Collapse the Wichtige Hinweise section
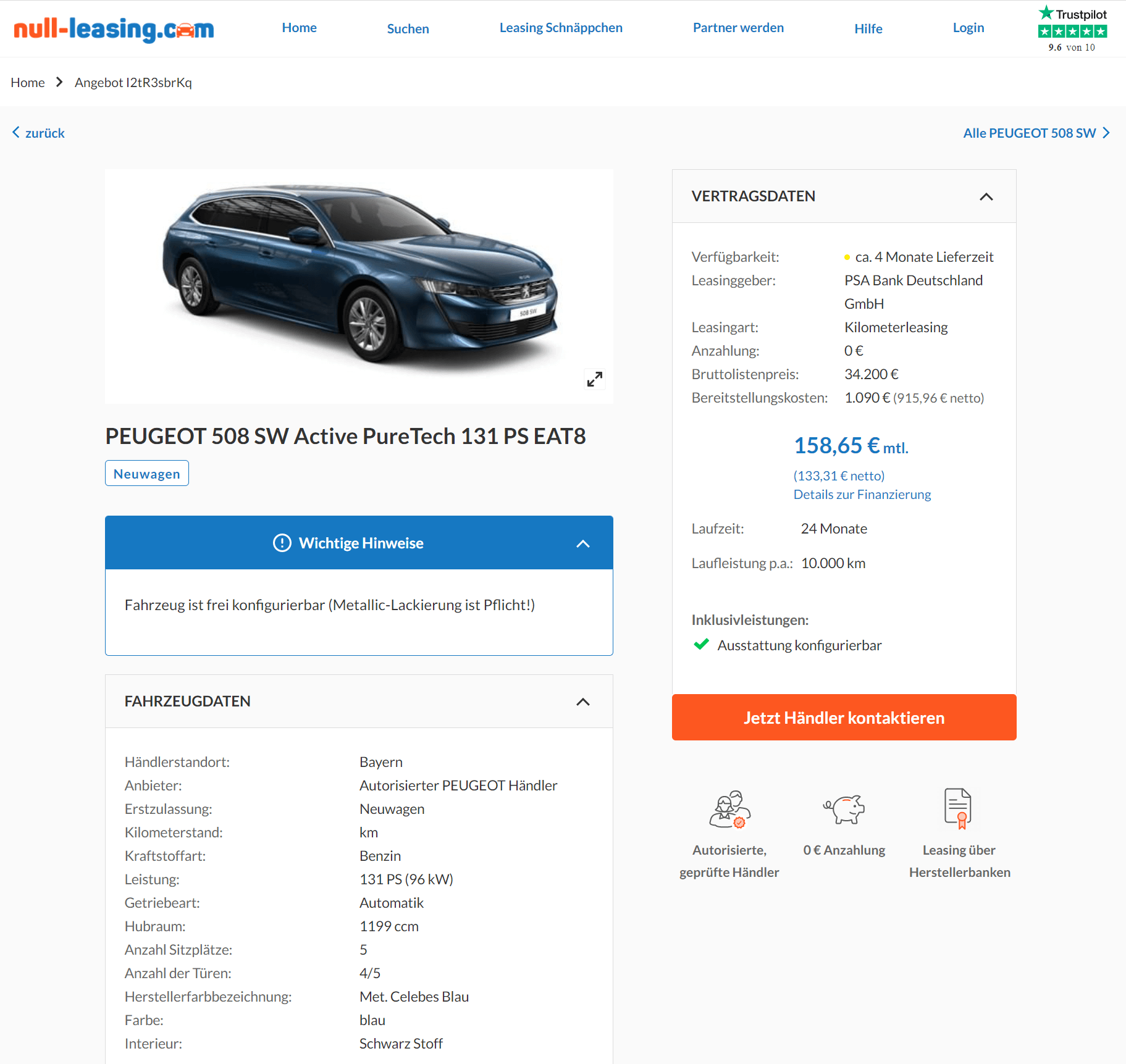 [583, 543]
